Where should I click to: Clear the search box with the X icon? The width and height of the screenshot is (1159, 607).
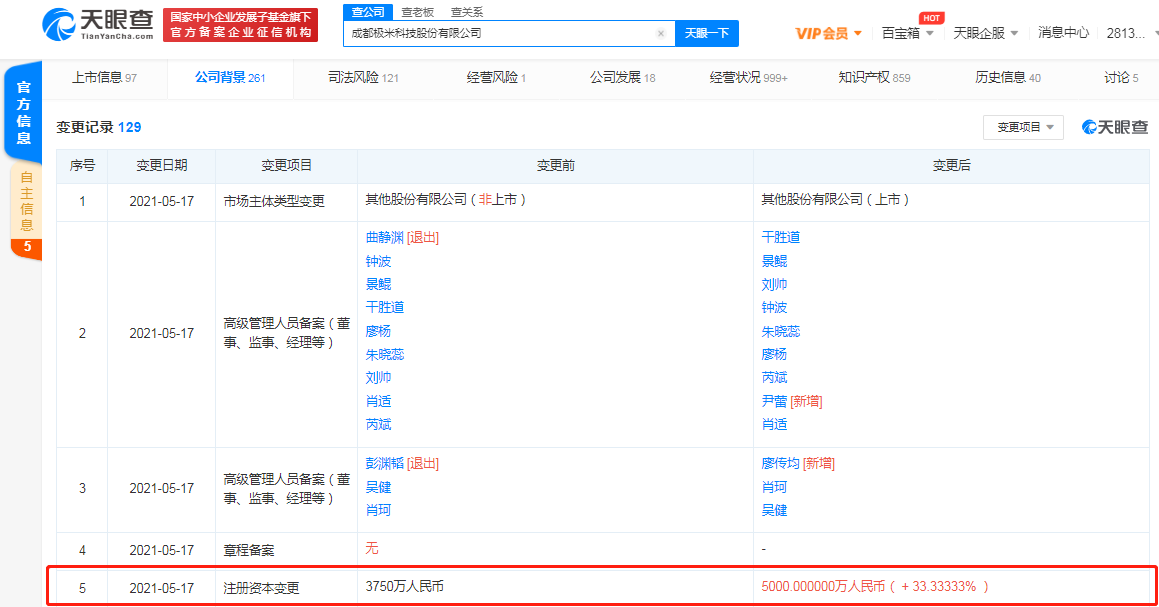coord(660,33)
